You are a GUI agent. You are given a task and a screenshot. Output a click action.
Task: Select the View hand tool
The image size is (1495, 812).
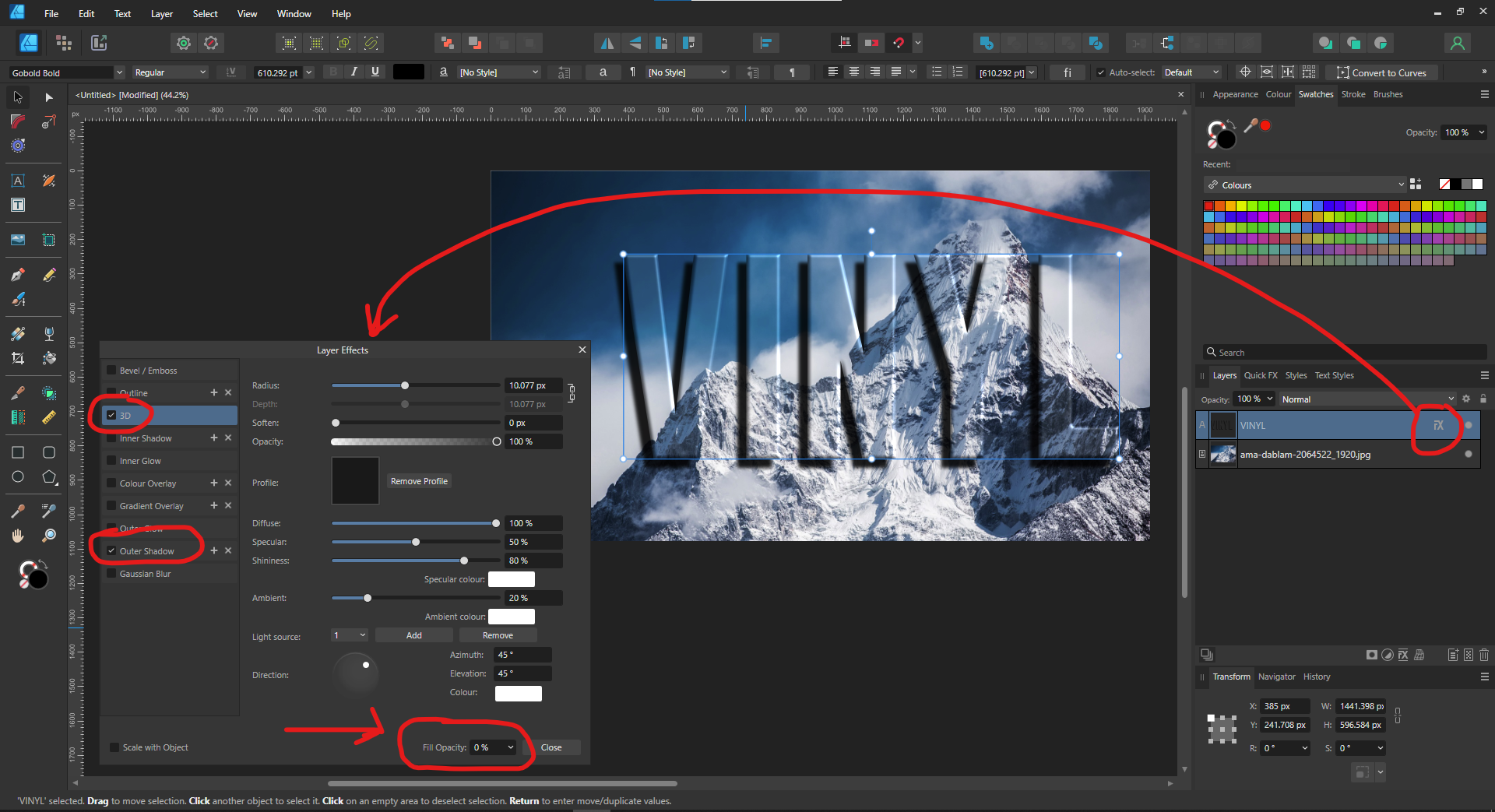point(18,536)
